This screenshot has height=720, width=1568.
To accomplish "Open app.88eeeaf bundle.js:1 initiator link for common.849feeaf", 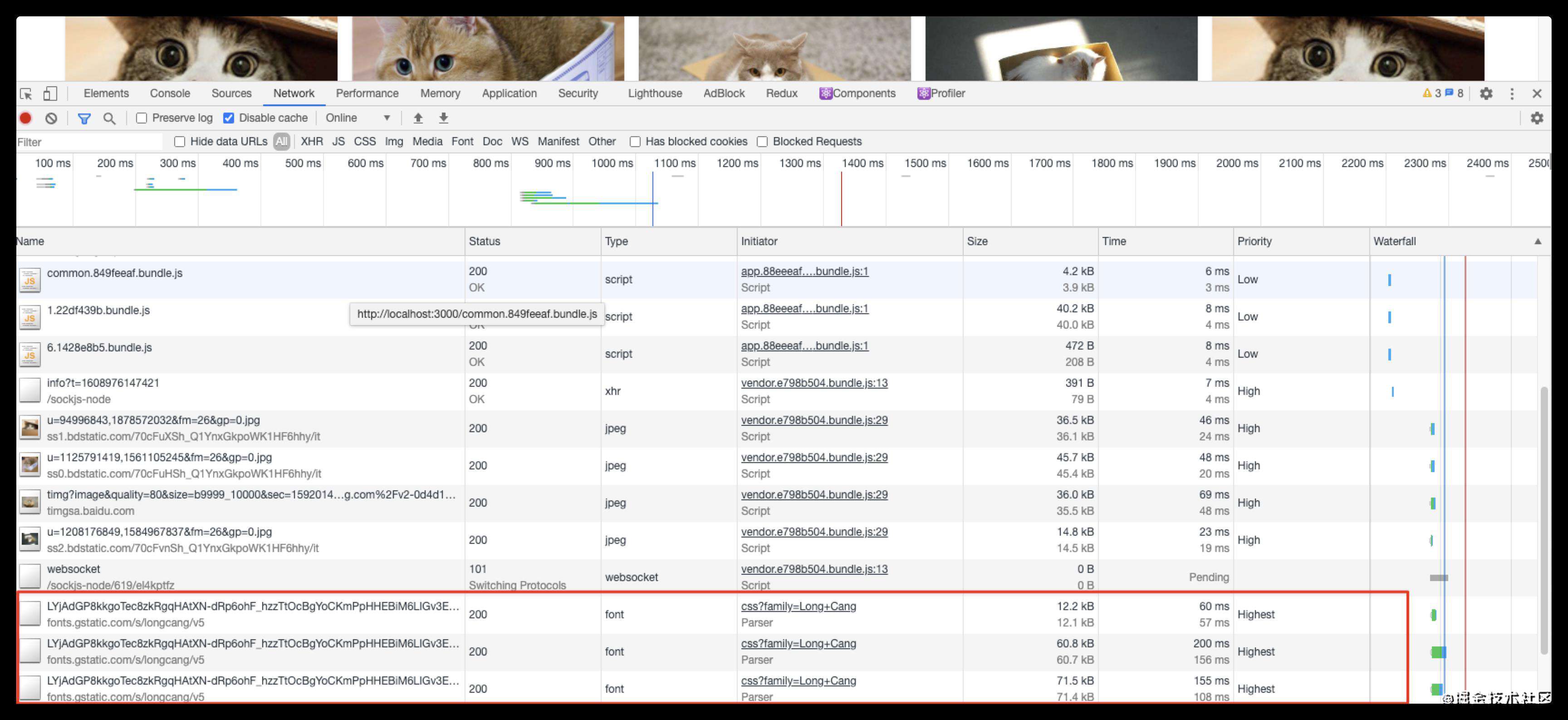I will pyautogui.click(x=805, y=271).
